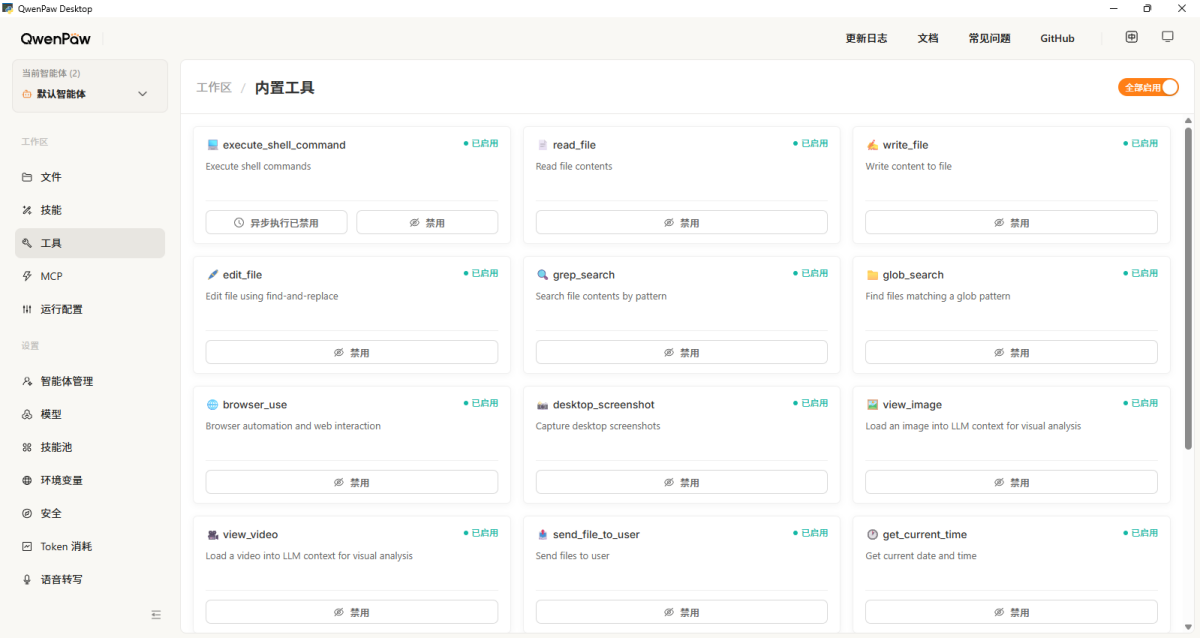Open the 文件 (Files) sidebar item
Viewport: 1200px width, 638px height.
coord(51,177)
